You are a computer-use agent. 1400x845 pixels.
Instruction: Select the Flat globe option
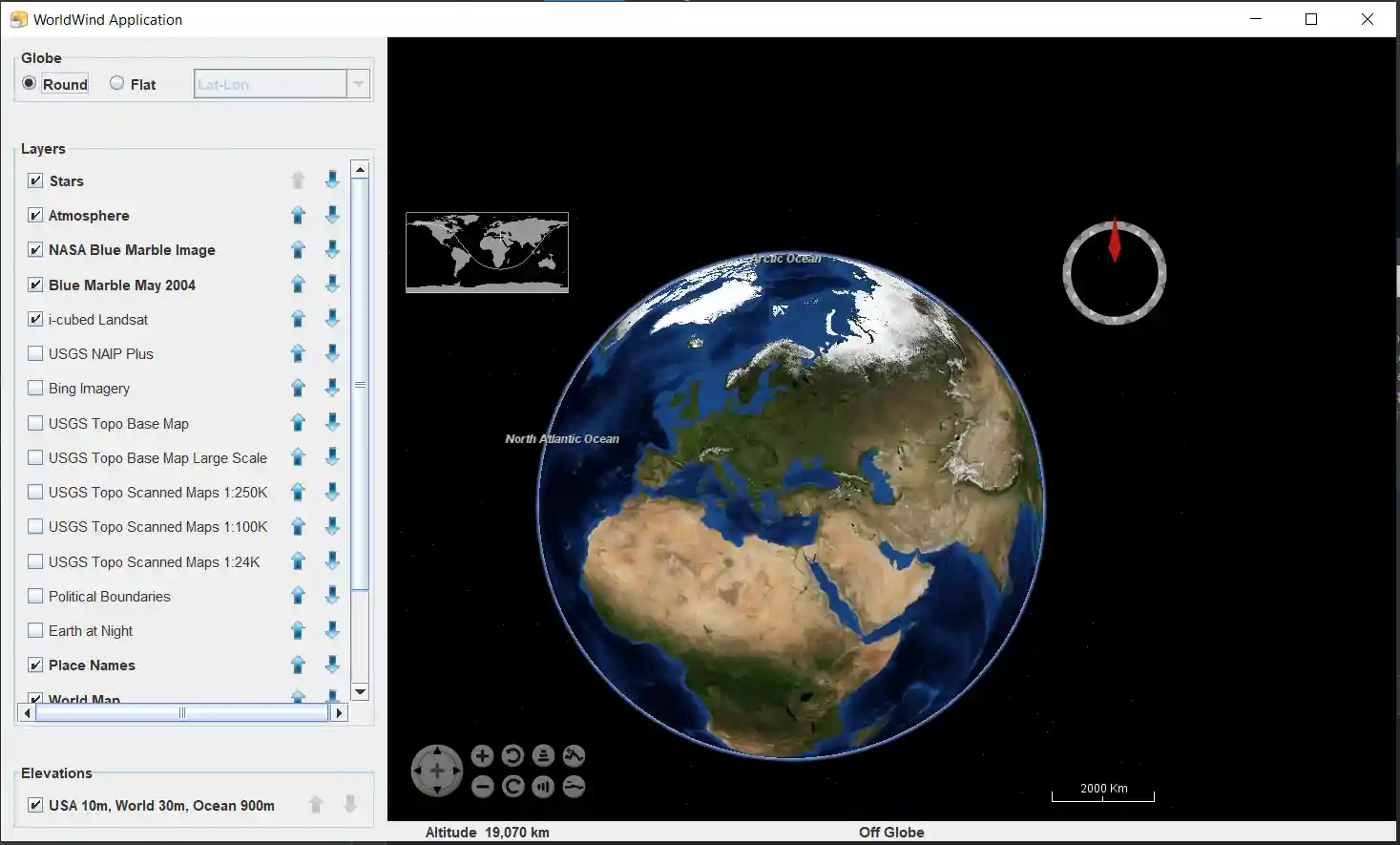click(x=117, y=84)
